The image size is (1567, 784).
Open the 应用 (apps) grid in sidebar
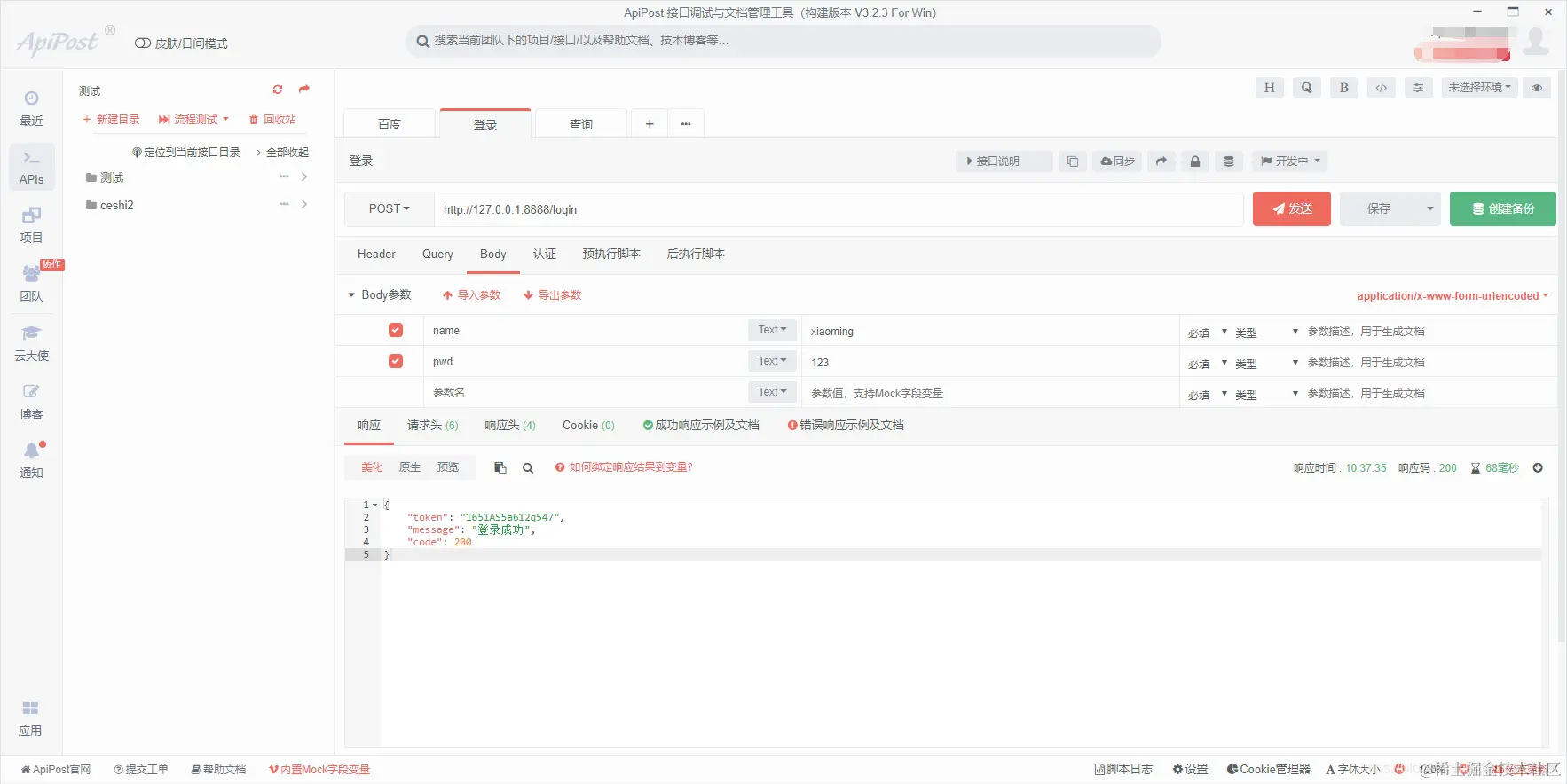[x=31, y=718]
